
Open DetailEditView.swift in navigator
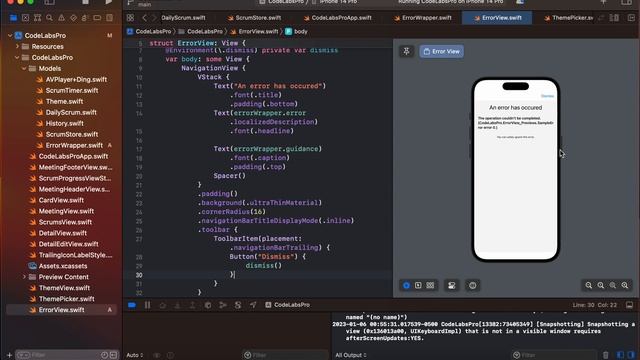coord(68,244)
